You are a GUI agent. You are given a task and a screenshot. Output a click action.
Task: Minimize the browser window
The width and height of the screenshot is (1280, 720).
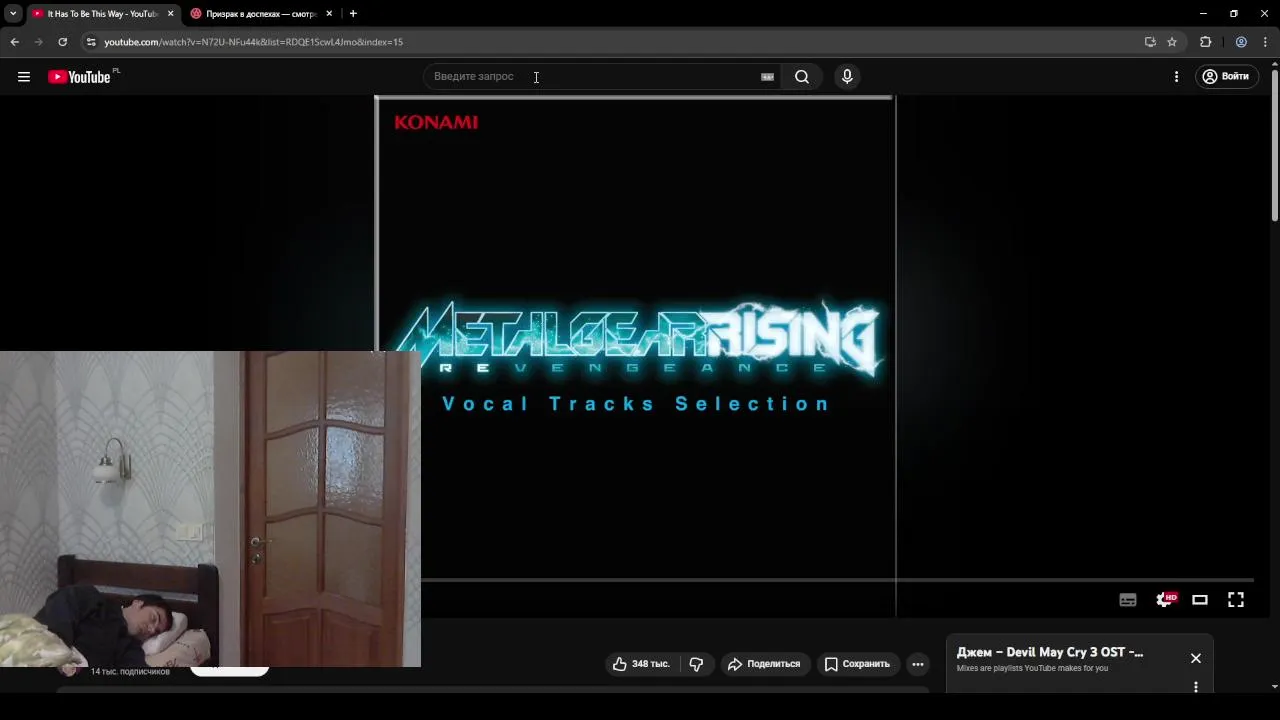pos(1203,14)
